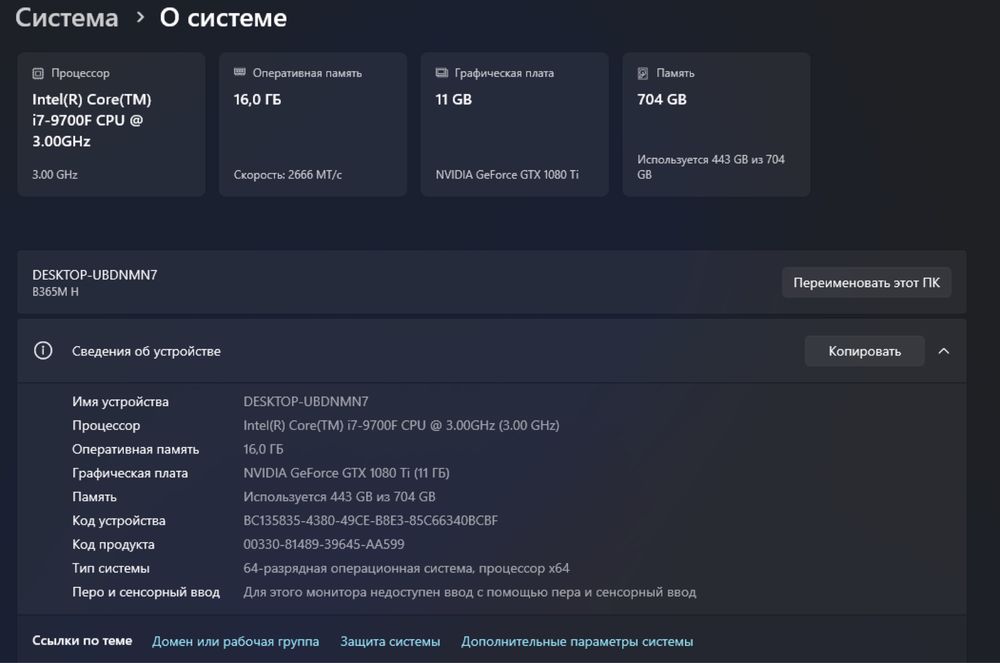1000x663 pixels.
Task: Select the О системе page title
Action: click(223, 17)
